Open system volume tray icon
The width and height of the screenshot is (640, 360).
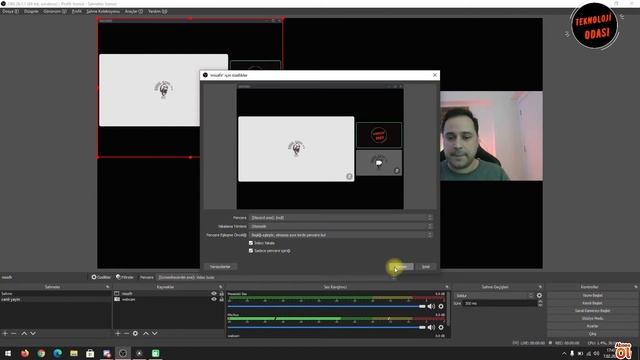596,353
